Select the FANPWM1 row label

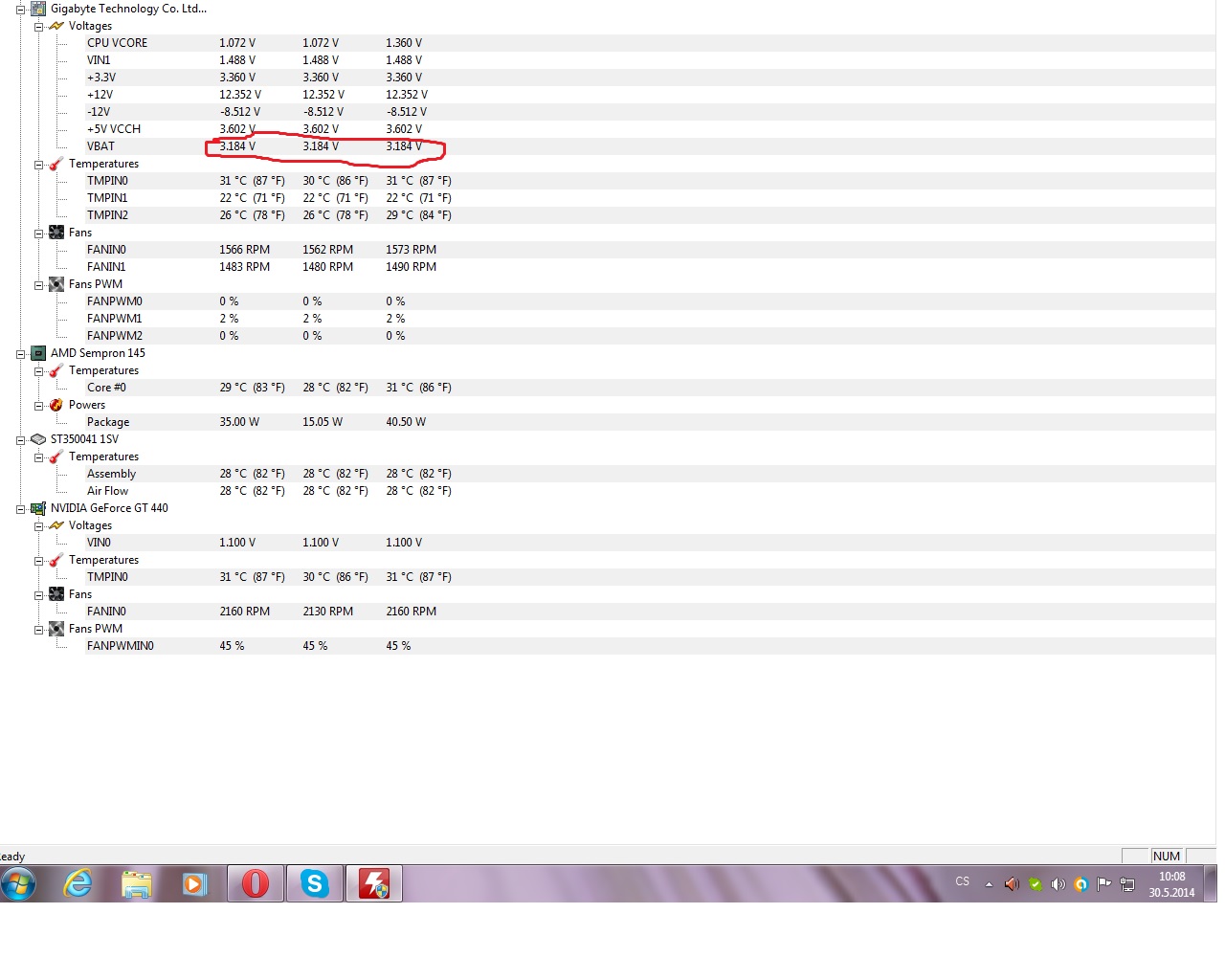(115, 319)
